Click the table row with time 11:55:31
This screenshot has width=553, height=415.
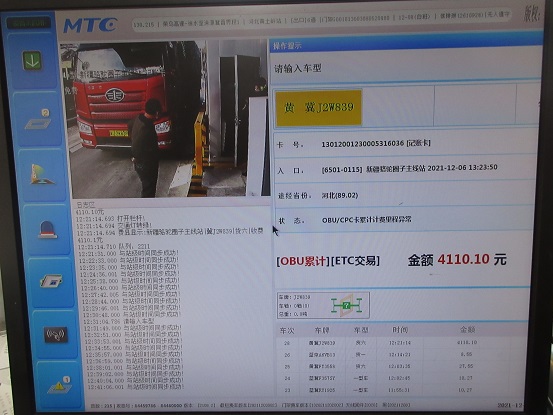pos(402,390)
